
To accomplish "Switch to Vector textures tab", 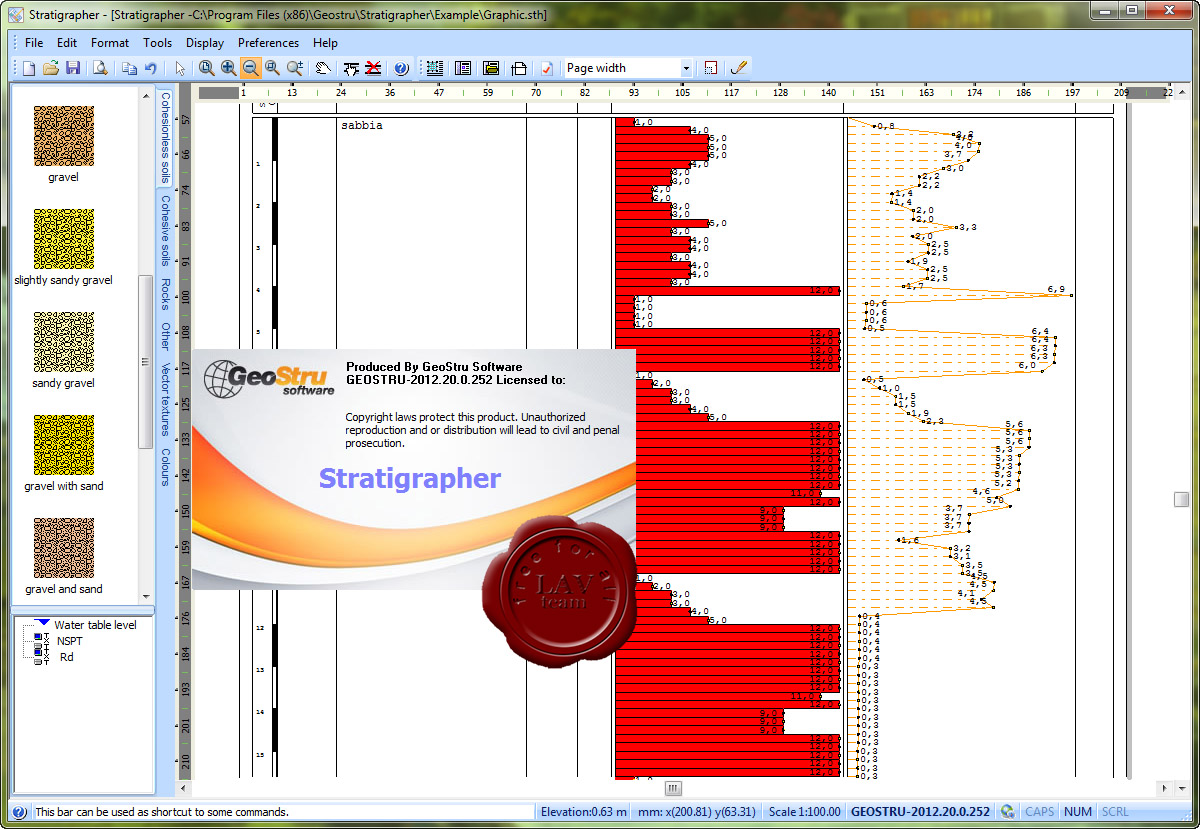I will (165, 399).
